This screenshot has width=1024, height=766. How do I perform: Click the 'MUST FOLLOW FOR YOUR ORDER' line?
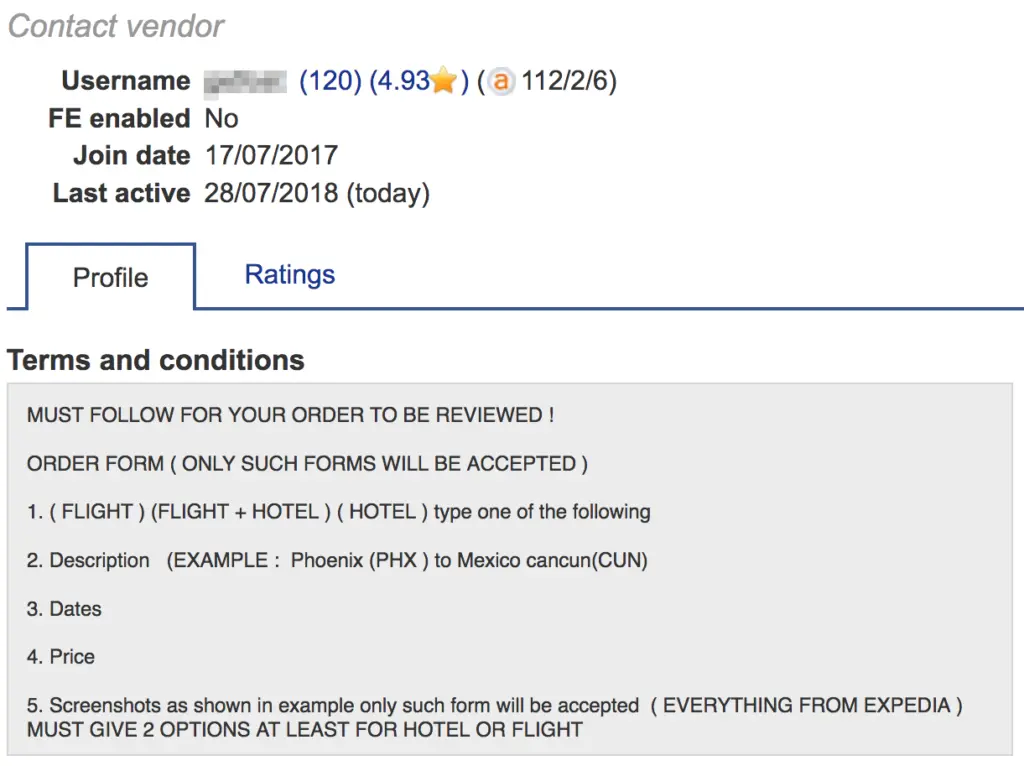coord(291,415)
